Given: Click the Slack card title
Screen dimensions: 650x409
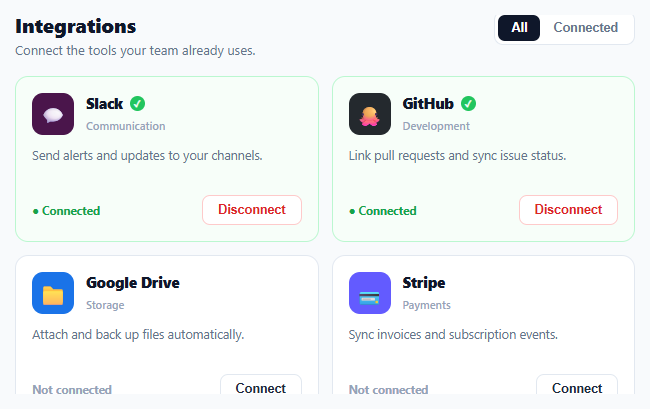Looking at the screenshot, I should (104, 104).
